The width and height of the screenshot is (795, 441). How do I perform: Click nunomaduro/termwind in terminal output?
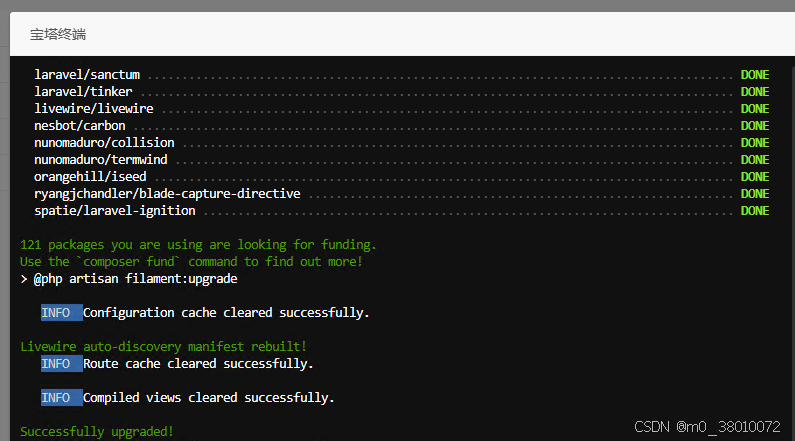(100, 160)
